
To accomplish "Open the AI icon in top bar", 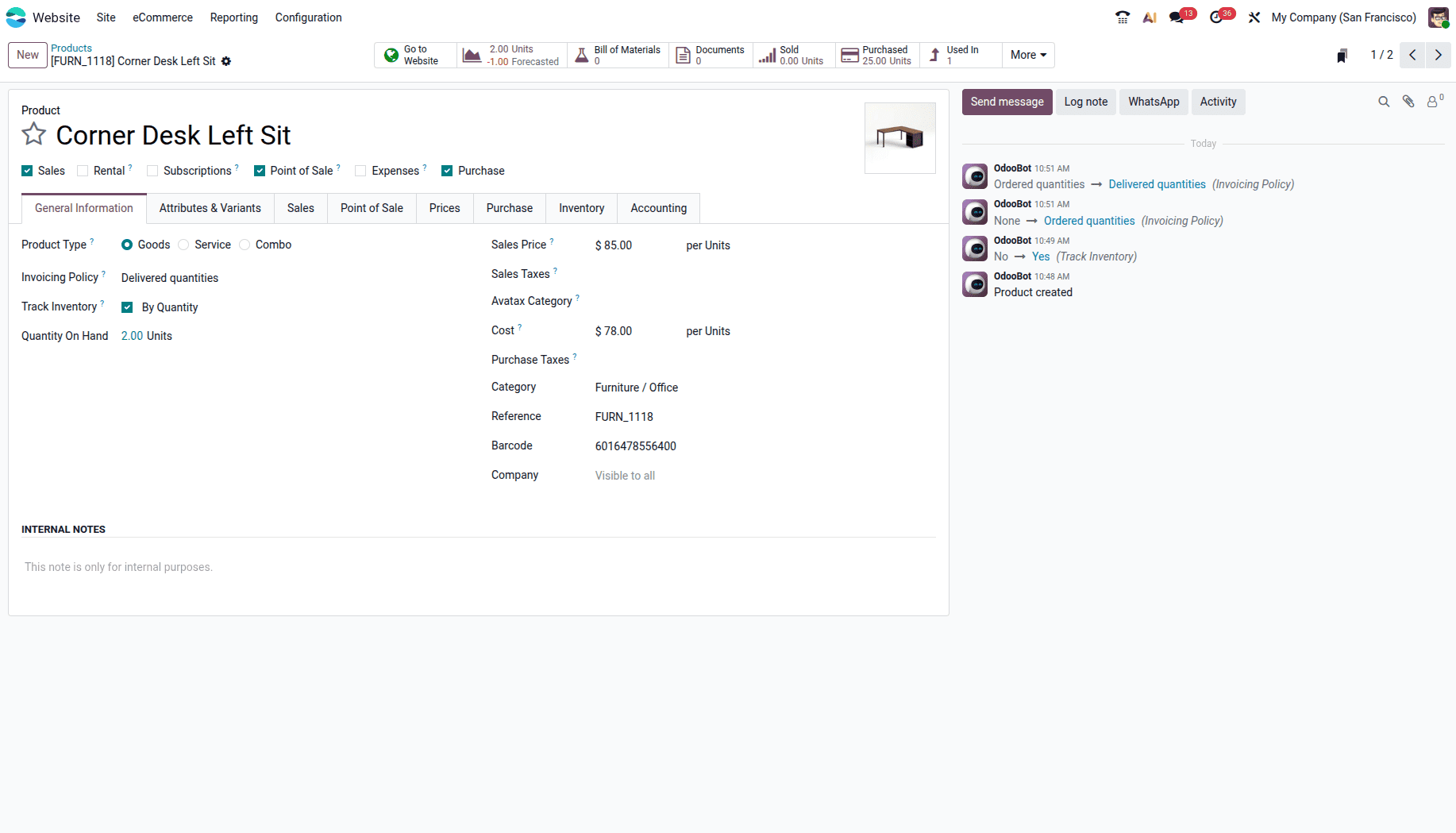I will (1150, 17).
